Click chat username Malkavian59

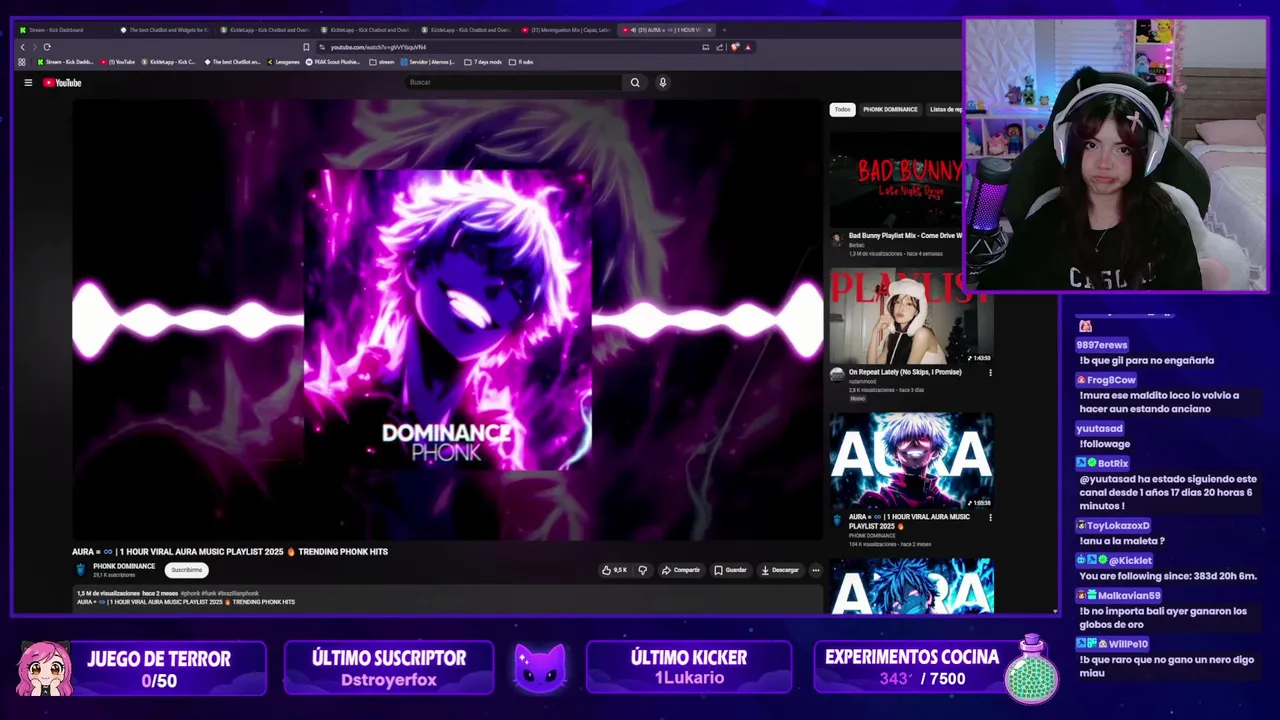coord(1129,595)
